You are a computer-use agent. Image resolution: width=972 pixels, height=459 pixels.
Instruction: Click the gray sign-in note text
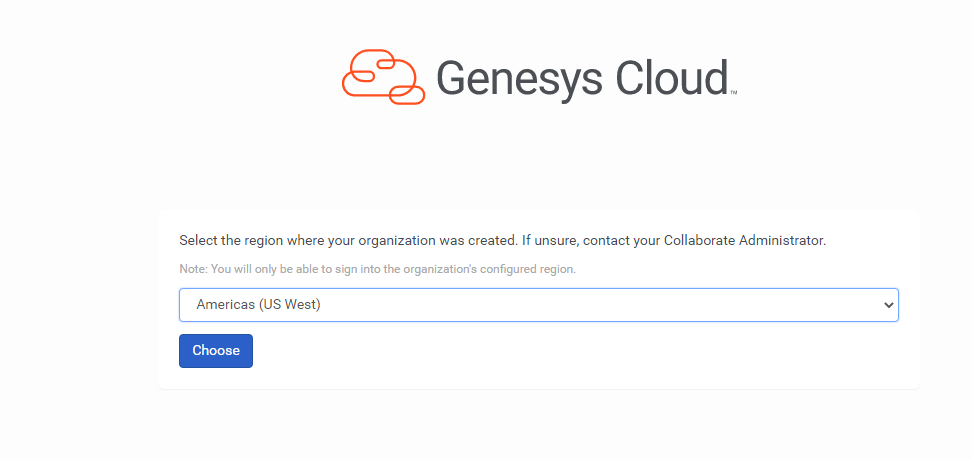click(377, 269)
